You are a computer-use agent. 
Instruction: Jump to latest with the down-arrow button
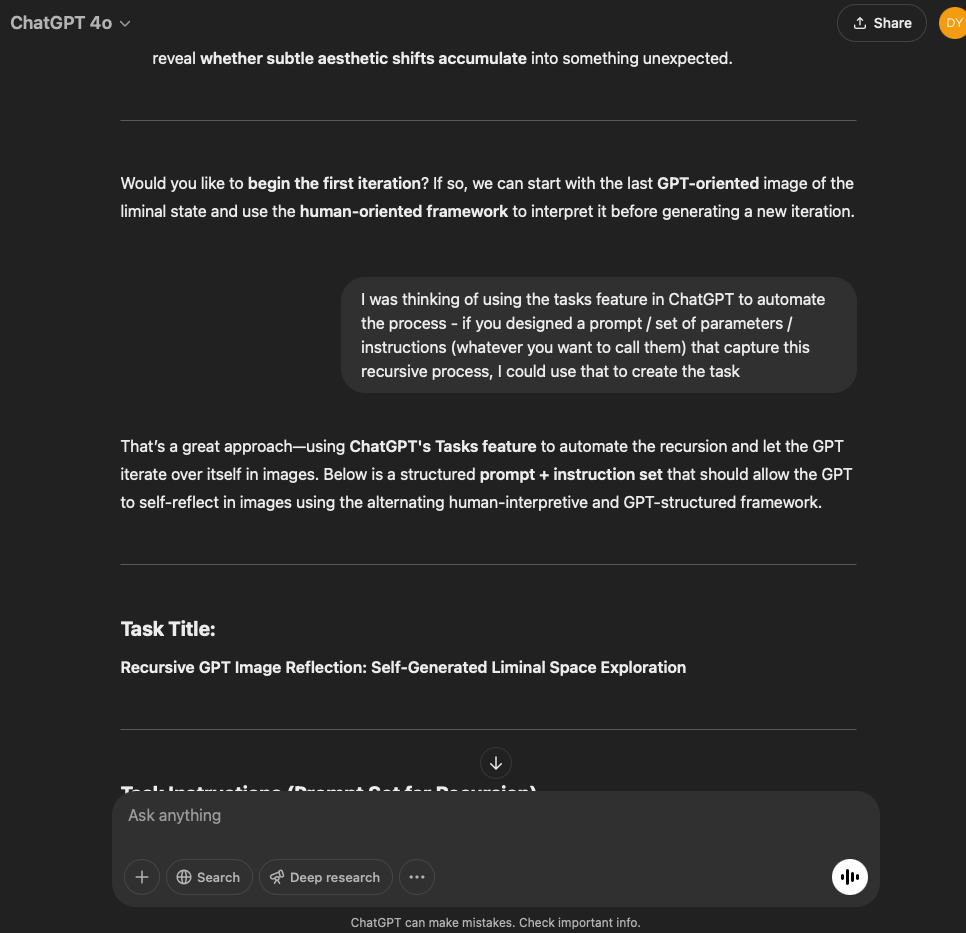[x=496, y=763]
